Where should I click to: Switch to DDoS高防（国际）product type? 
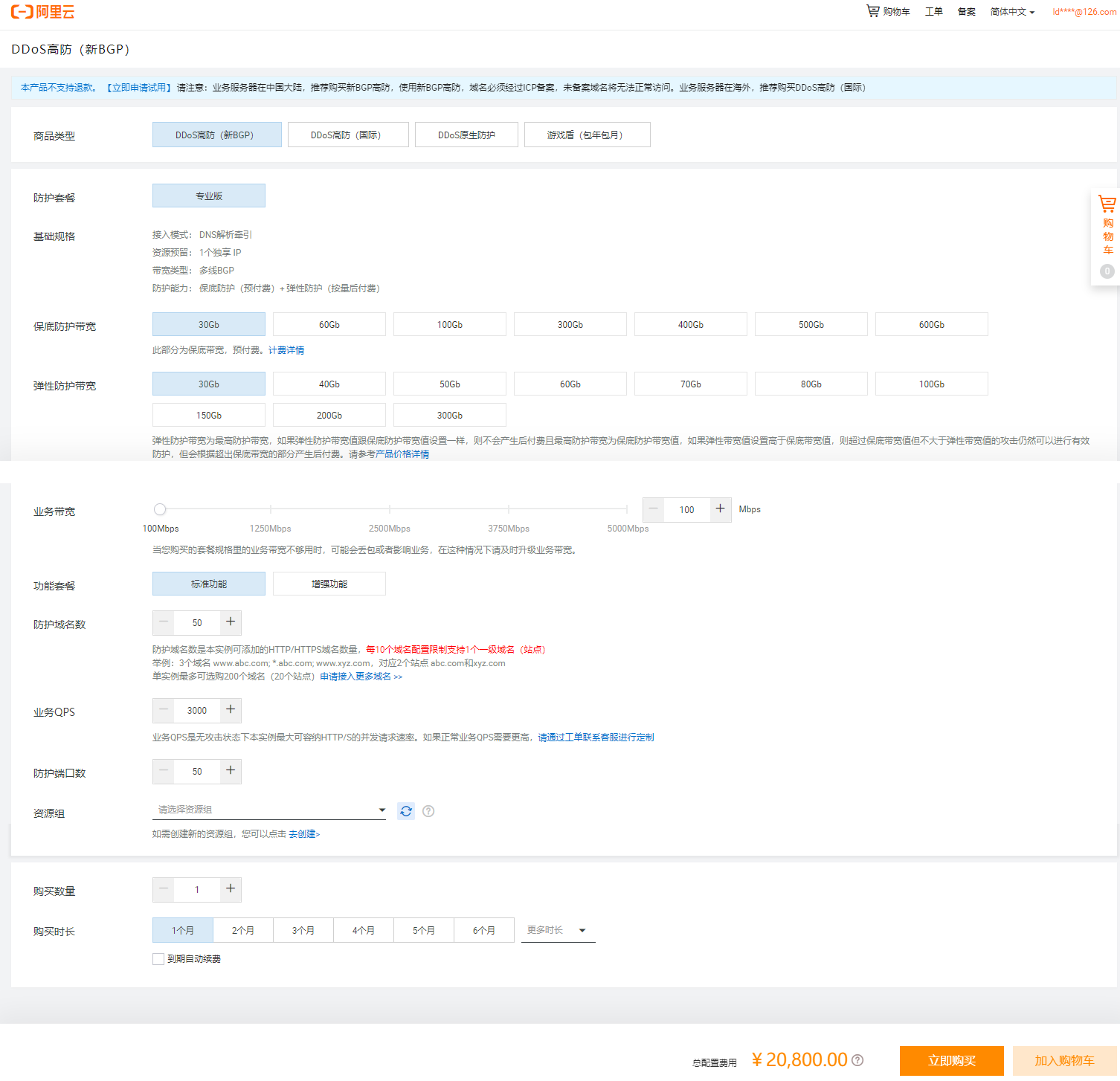(x=347, y=135)
